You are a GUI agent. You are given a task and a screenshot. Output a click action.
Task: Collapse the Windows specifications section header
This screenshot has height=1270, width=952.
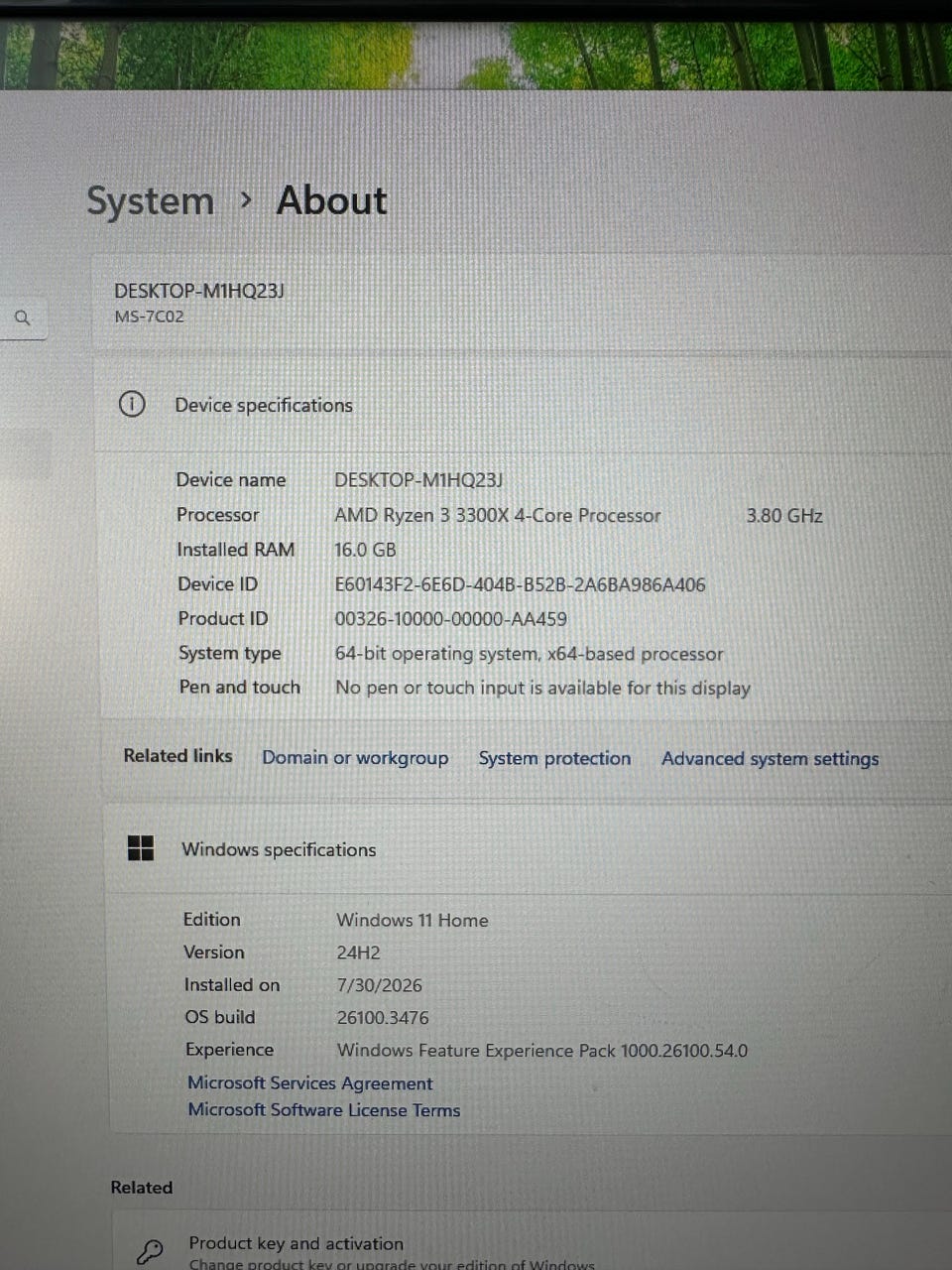click(x=527, y=849)
